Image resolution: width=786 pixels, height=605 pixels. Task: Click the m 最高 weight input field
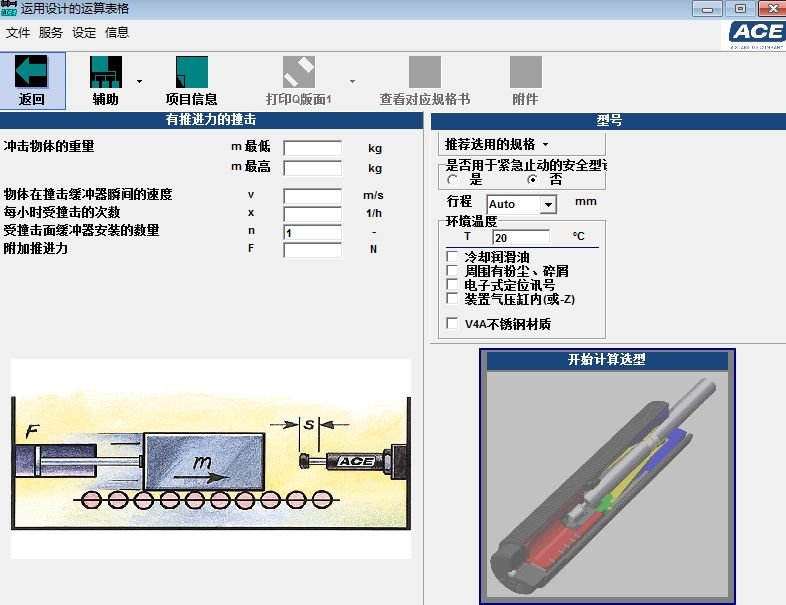click(x=313, y=168)
